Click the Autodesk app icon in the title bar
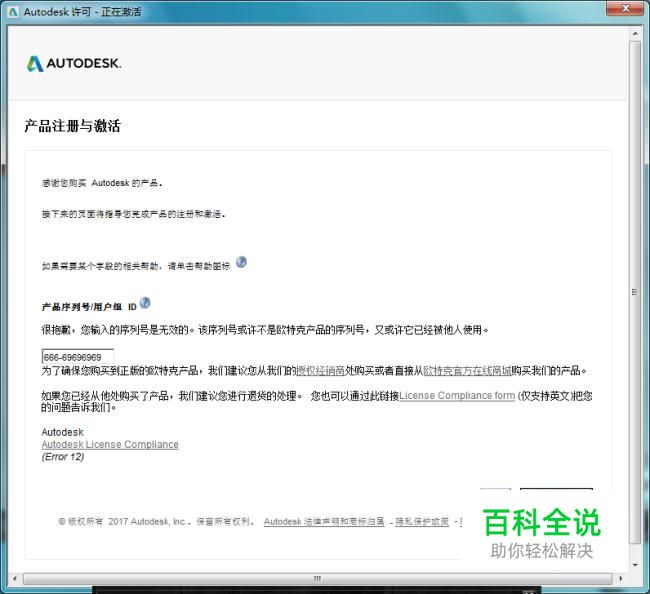 click(x=13, y=12)
